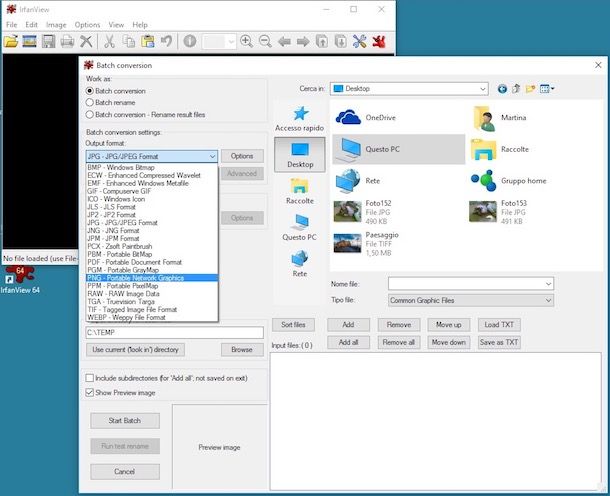Select the Paesaggio TIFF file thumbnail
The image size is (610, 496).
348,244
